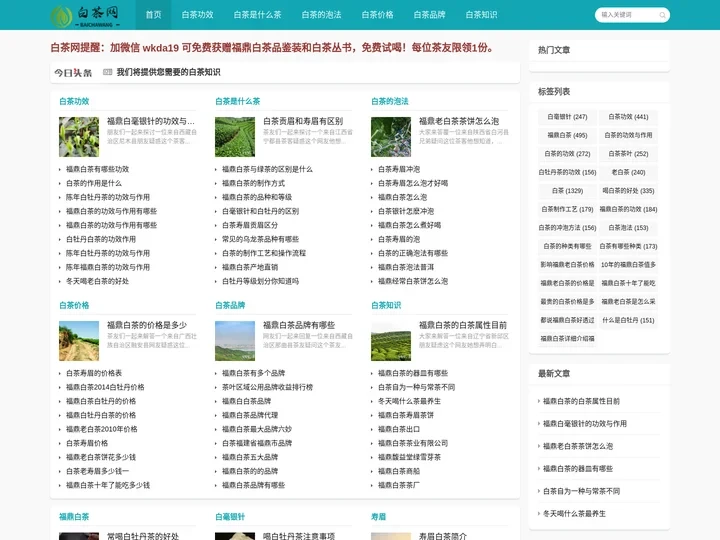Open 最新文章 item 冬天喝什么茶最养生
The image size is (720, 540).
pyautogui.click(x=574, y=514)
